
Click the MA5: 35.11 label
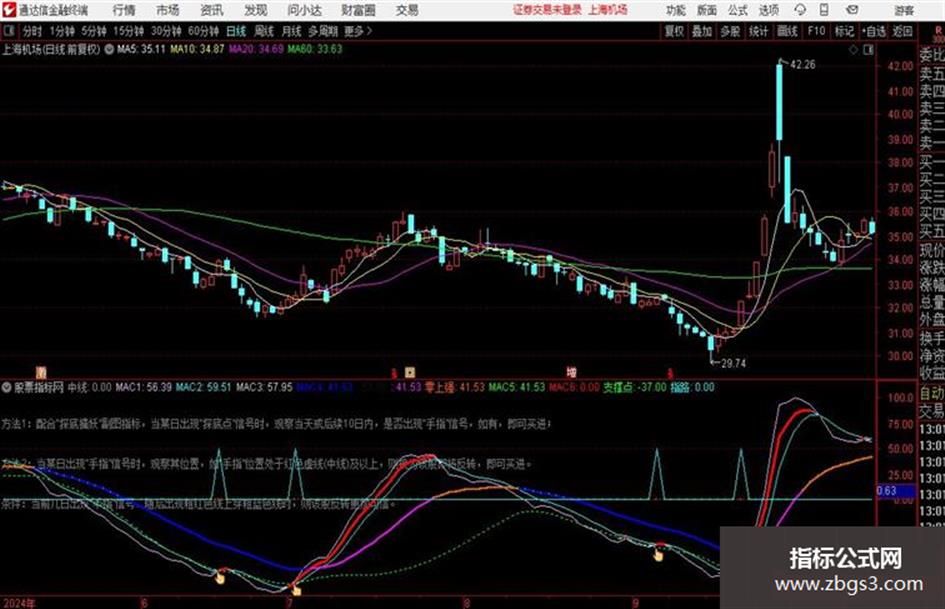click(x=141, y=49)
